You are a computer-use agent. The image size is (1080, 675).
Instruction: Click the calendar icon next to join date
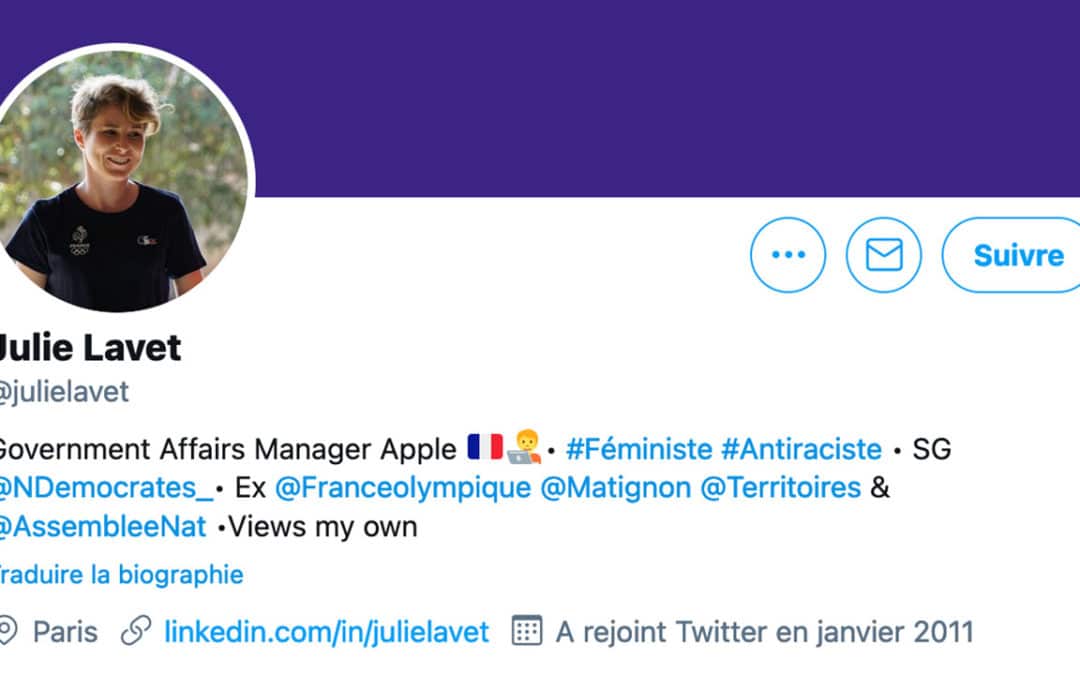tap(527, 631)
